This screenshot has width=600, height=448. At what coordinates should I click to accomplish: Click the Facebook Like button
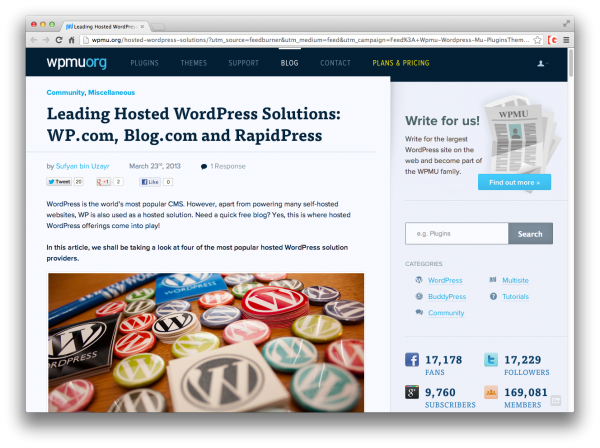click(150, 182)
